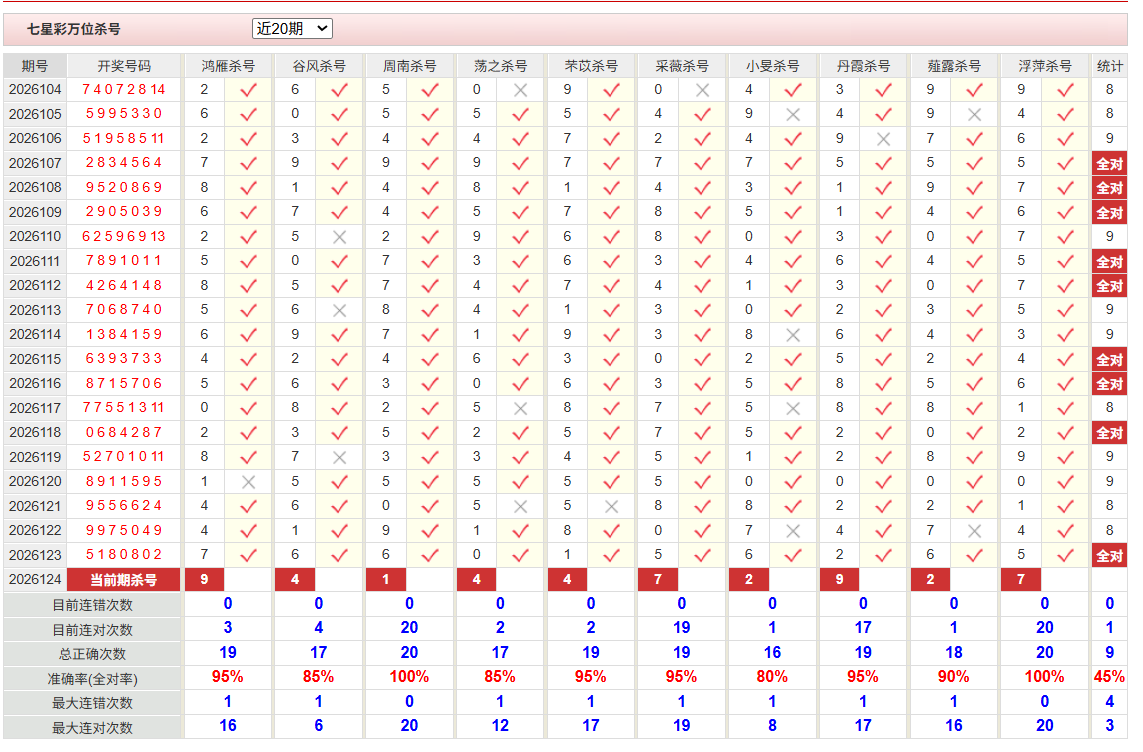Screen dimensions: 1143x752
Task: Select the X mark for 2026117 under 荡之杀号
Action: coord(520,409)
